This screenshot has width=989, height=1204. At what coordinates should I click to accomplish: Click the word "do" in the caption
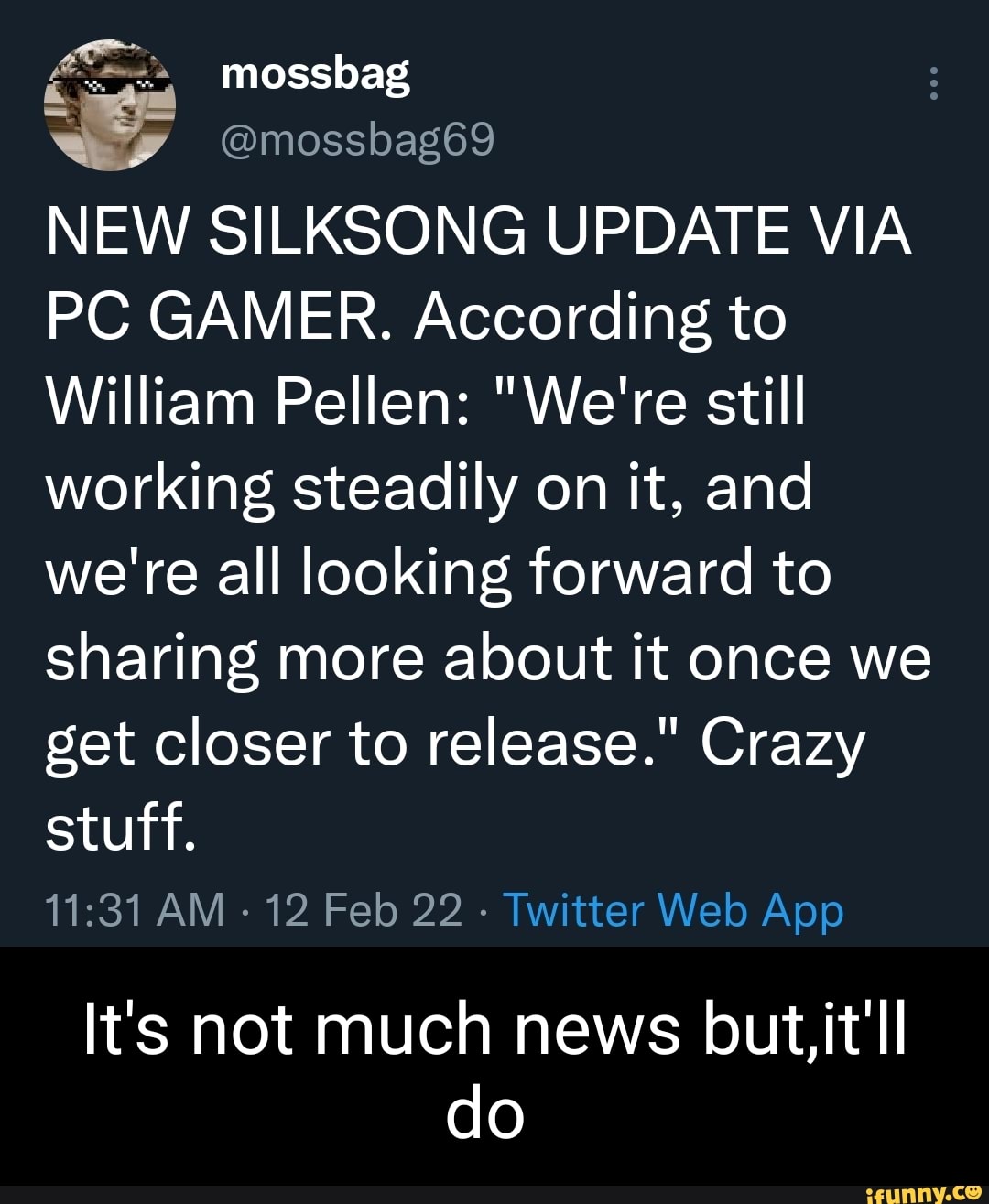[485, 1114]
